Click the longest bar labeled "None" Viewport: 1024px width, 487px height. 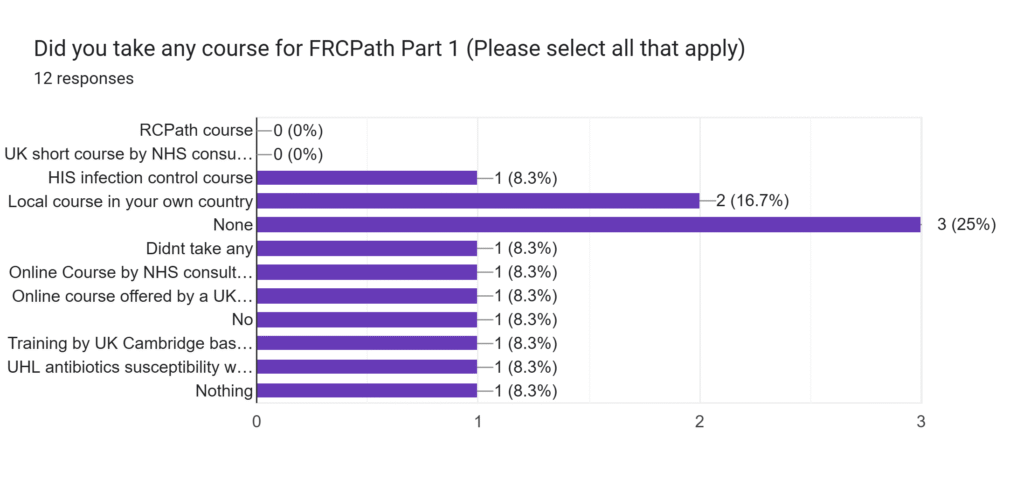pos(588,224)
